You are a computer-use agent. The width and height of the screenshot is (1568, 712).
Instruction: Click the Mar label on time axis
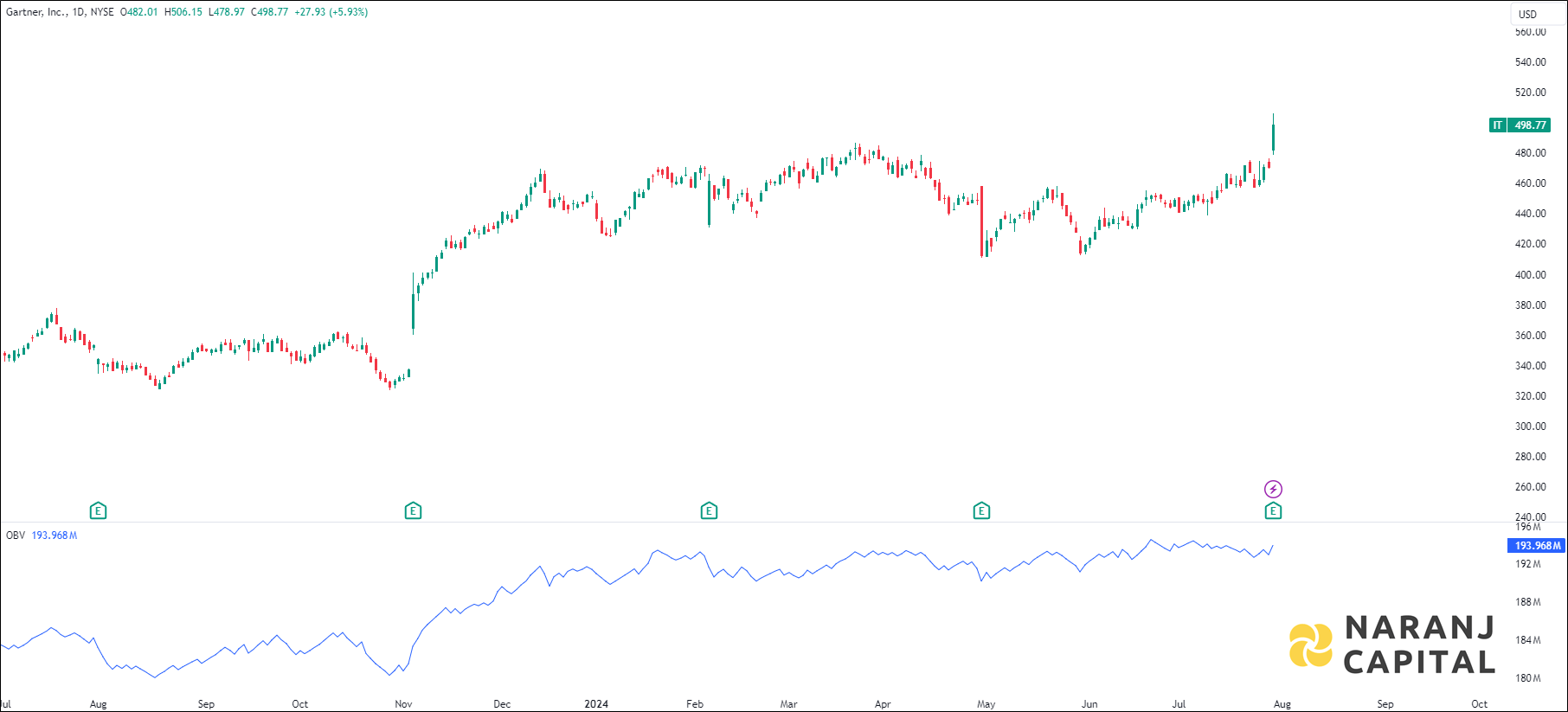pos(788,704)
